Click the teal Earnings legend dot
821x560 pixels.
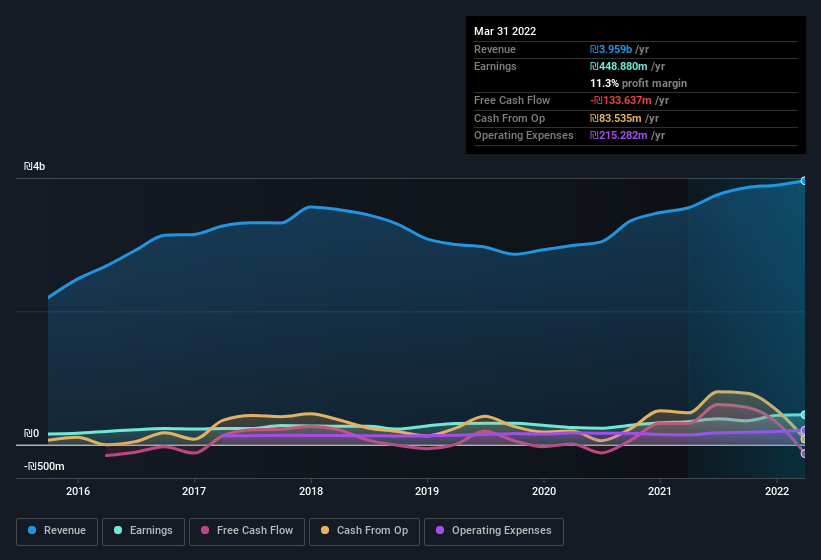(118, 530)
